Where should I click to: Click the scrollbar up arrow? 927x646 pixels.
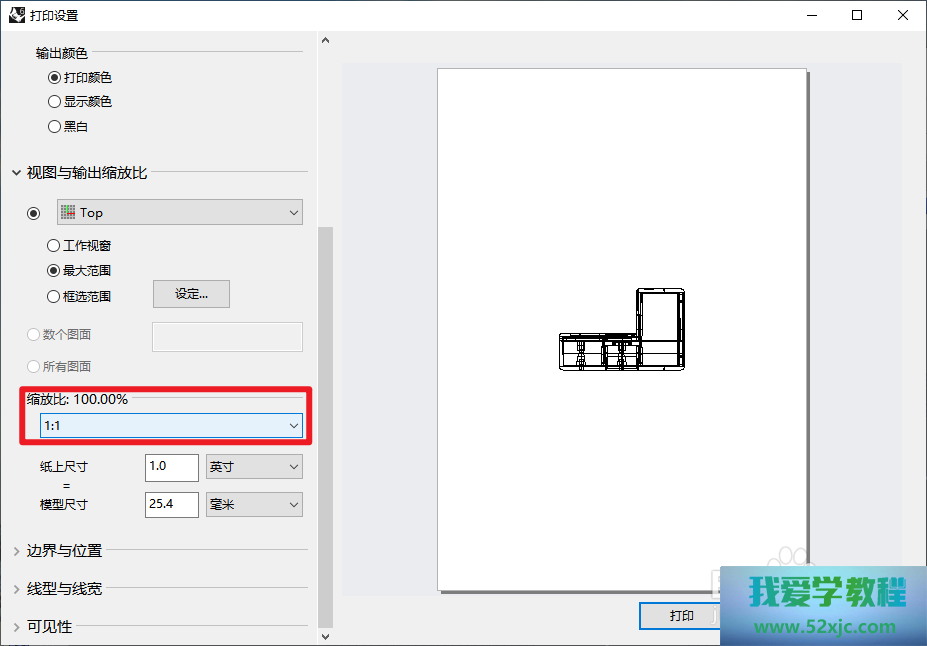point(324,40)
